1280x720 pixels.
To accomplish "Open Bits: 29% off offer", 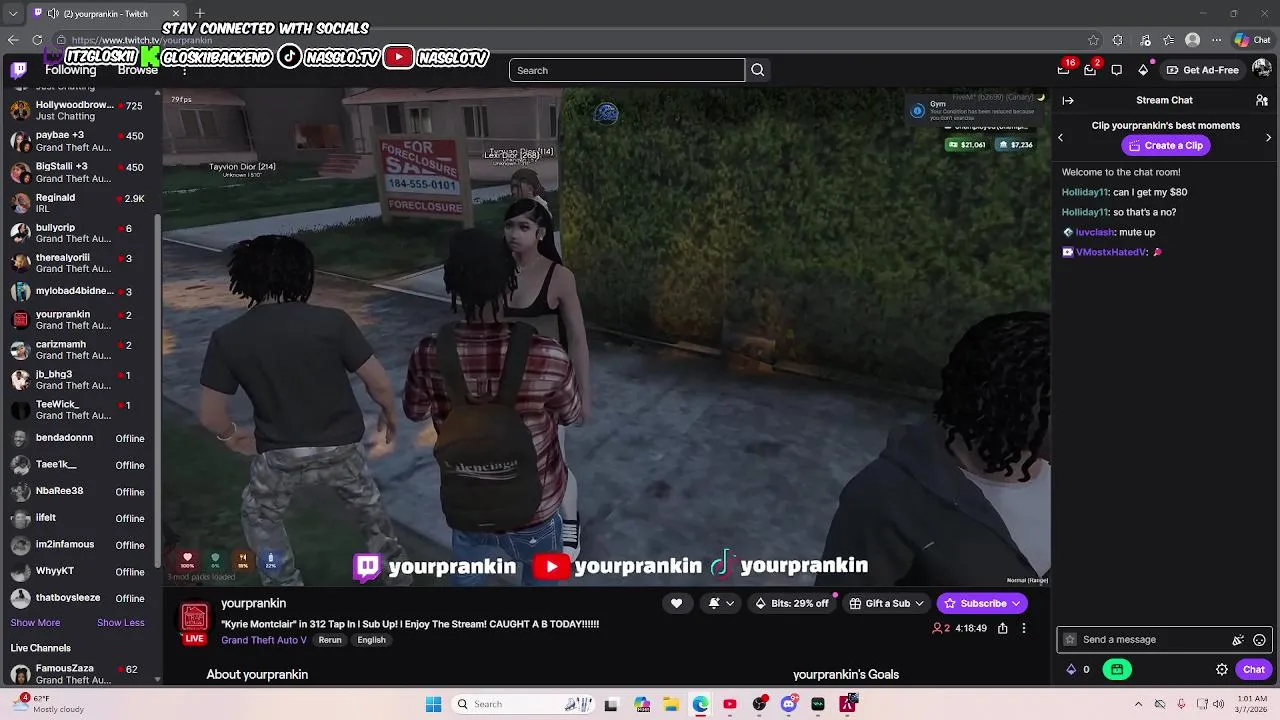I will pyautogui.click(x=792, y=603).
